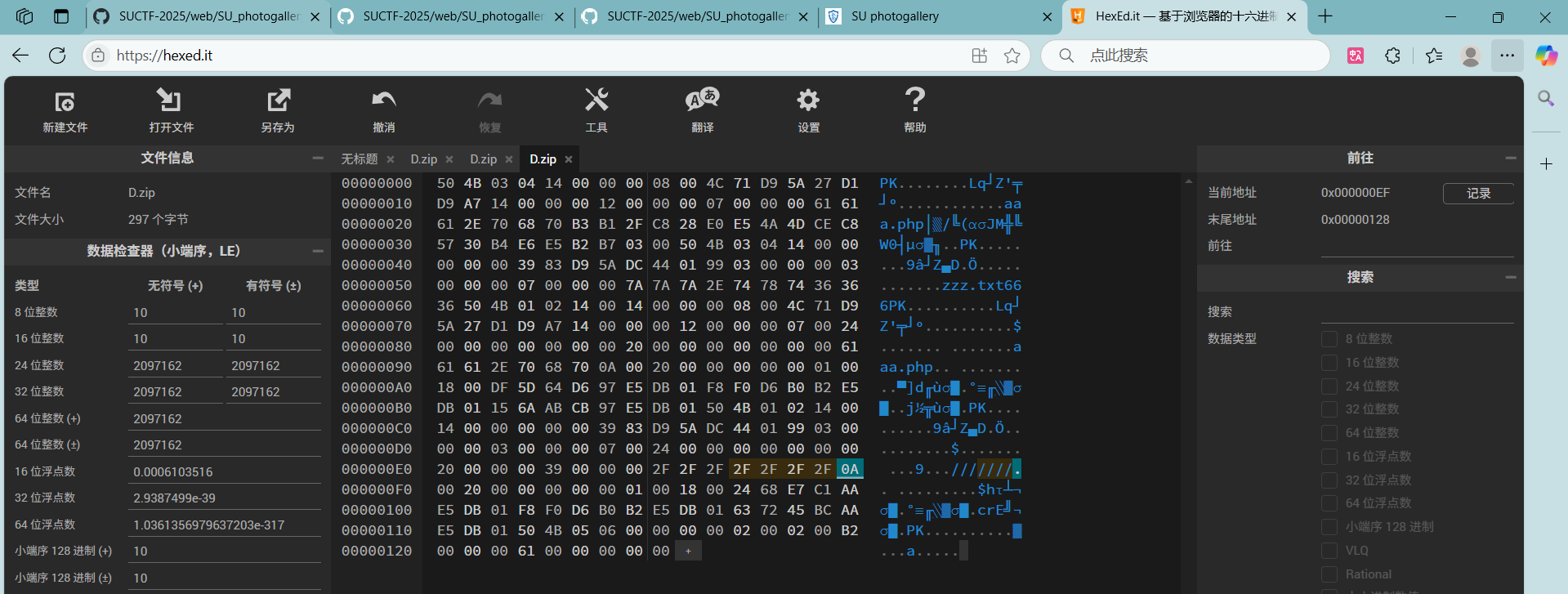View site information lock icon
The image size is (1568, 594).
[98, 56]
